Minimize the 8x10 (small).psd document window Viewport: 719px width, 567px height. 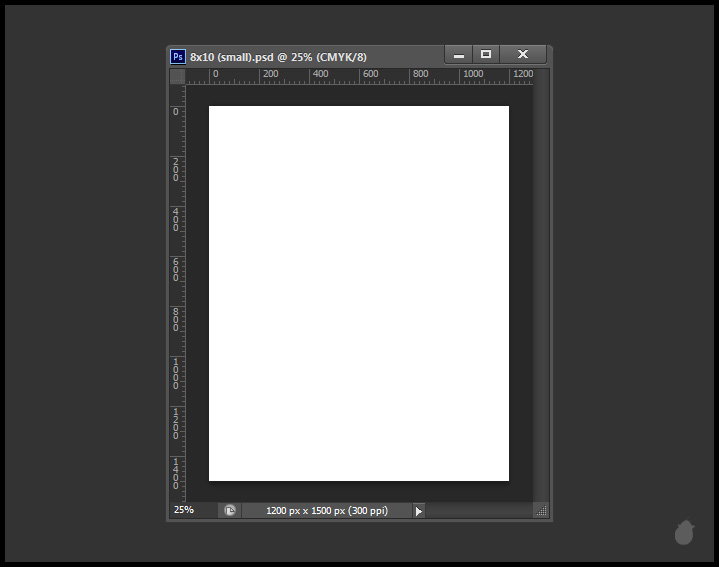(x=459, y=56)
